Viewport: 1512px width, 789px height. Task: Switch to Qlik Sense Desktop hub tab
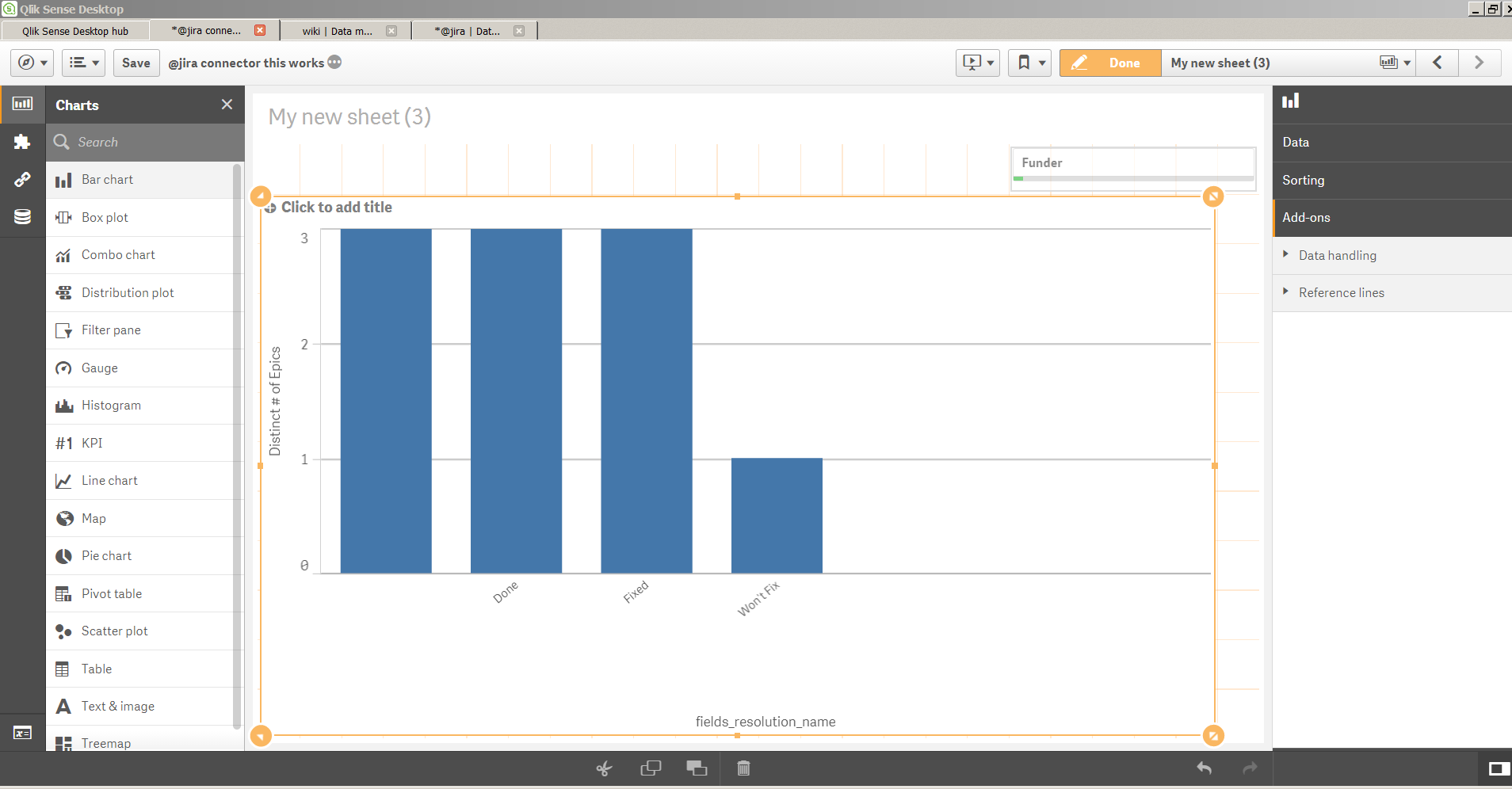point(75,31)
